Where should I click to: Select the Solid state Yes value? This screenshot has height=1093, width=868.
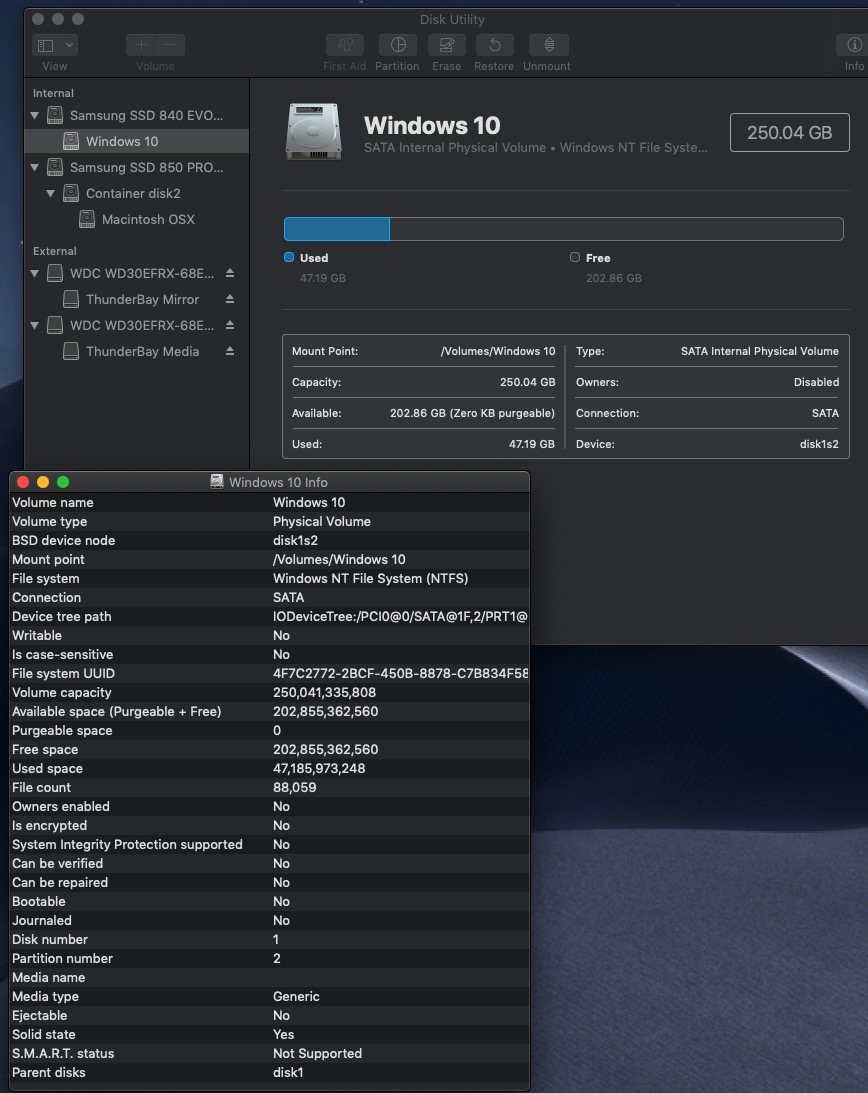tap(283, 1034)
